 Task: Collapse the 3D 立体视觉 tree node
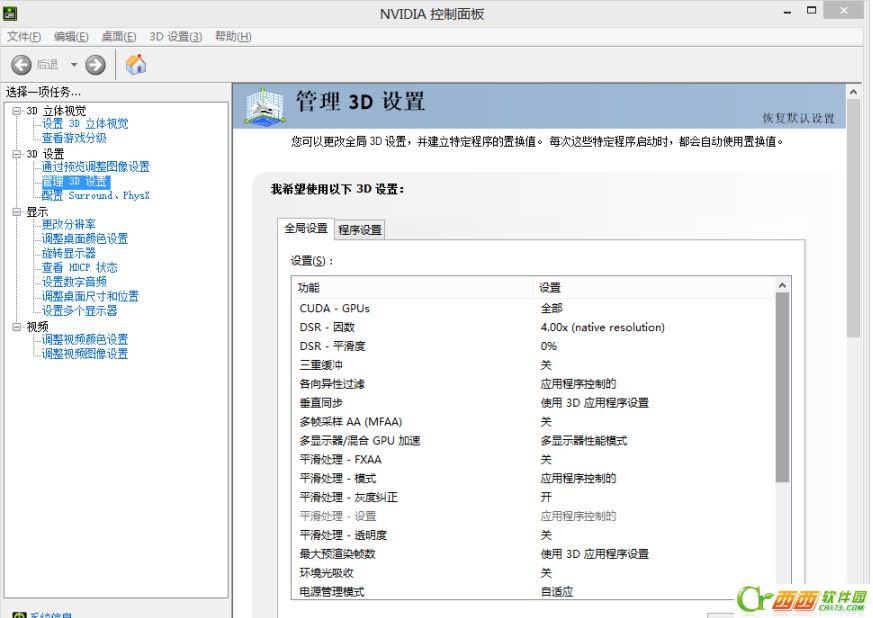pyautogui.click(x=17, y=111)
